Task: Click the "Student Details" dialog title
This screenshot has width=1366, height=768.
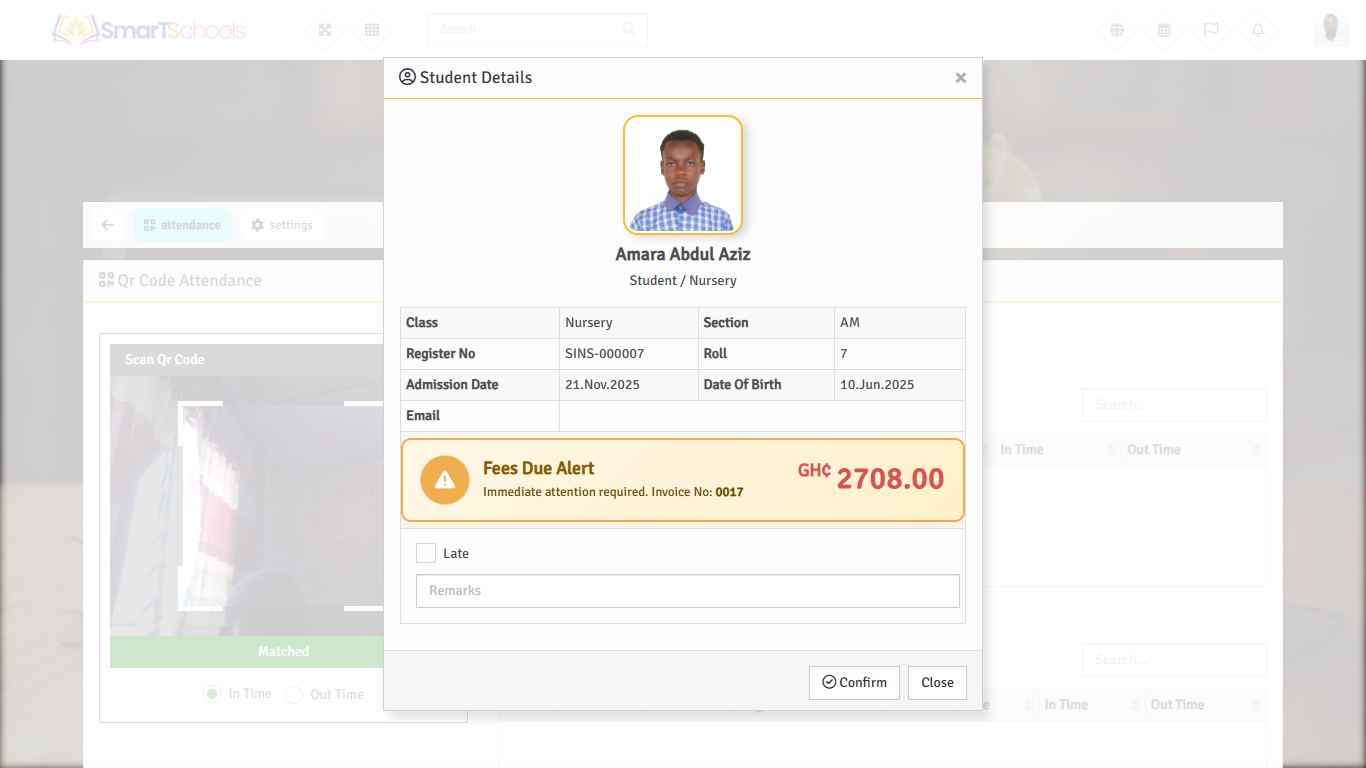Action: [x=476, y=78]
